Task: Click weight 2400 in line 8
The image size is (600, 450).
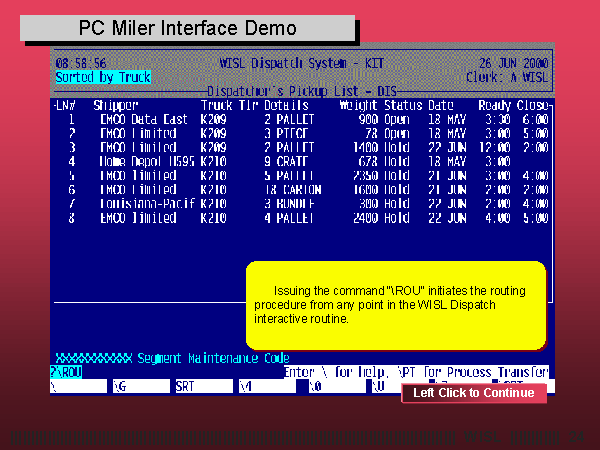Action: coord(365,218)
